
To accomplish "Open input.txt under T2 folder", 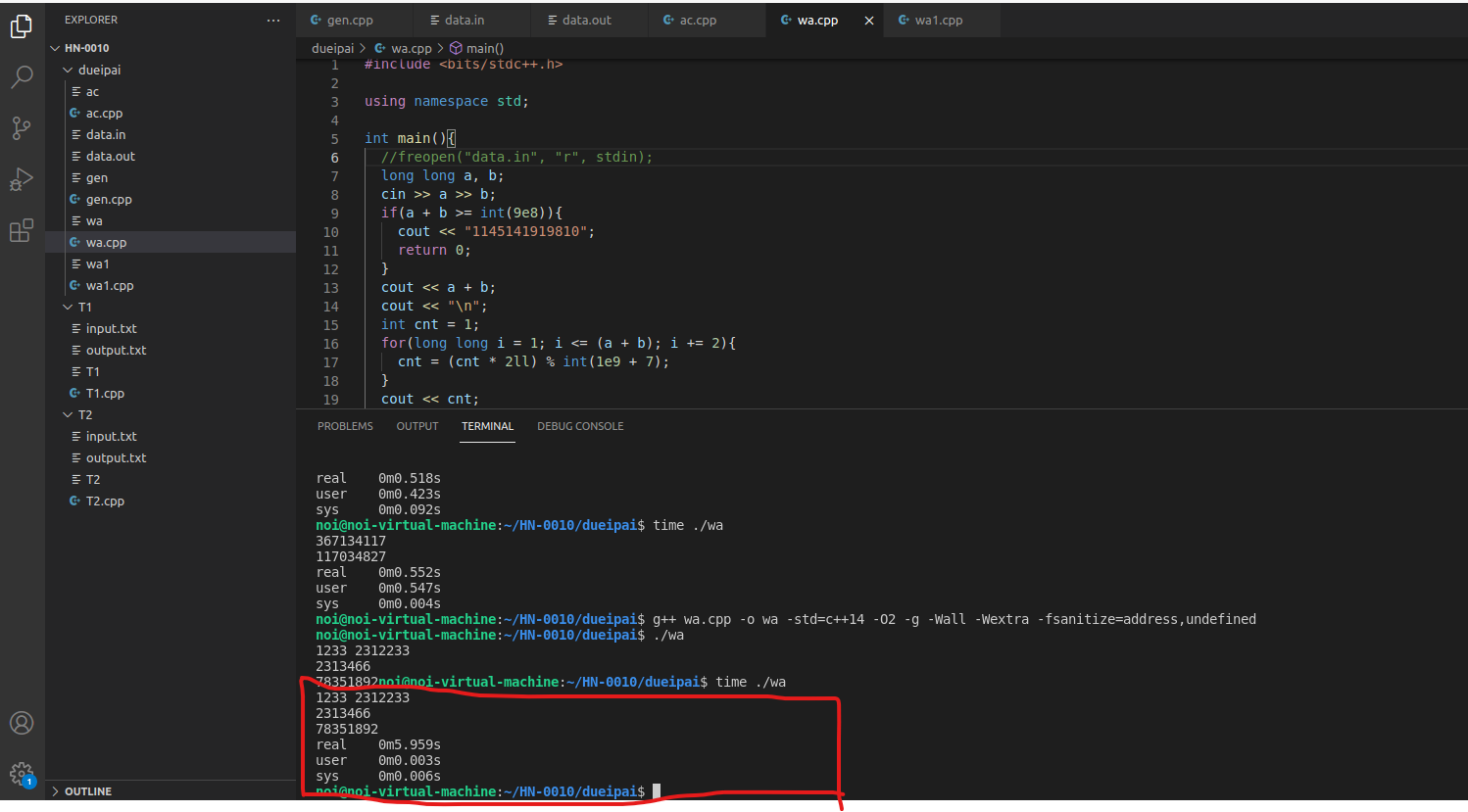I will pos(171,437).
